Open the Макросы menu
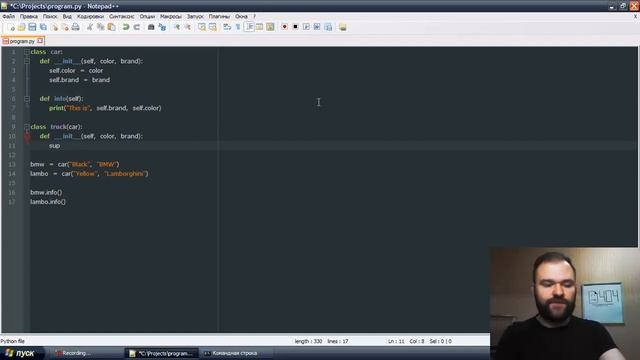This screenshot has width=640, height=360. tap(171, 16)
